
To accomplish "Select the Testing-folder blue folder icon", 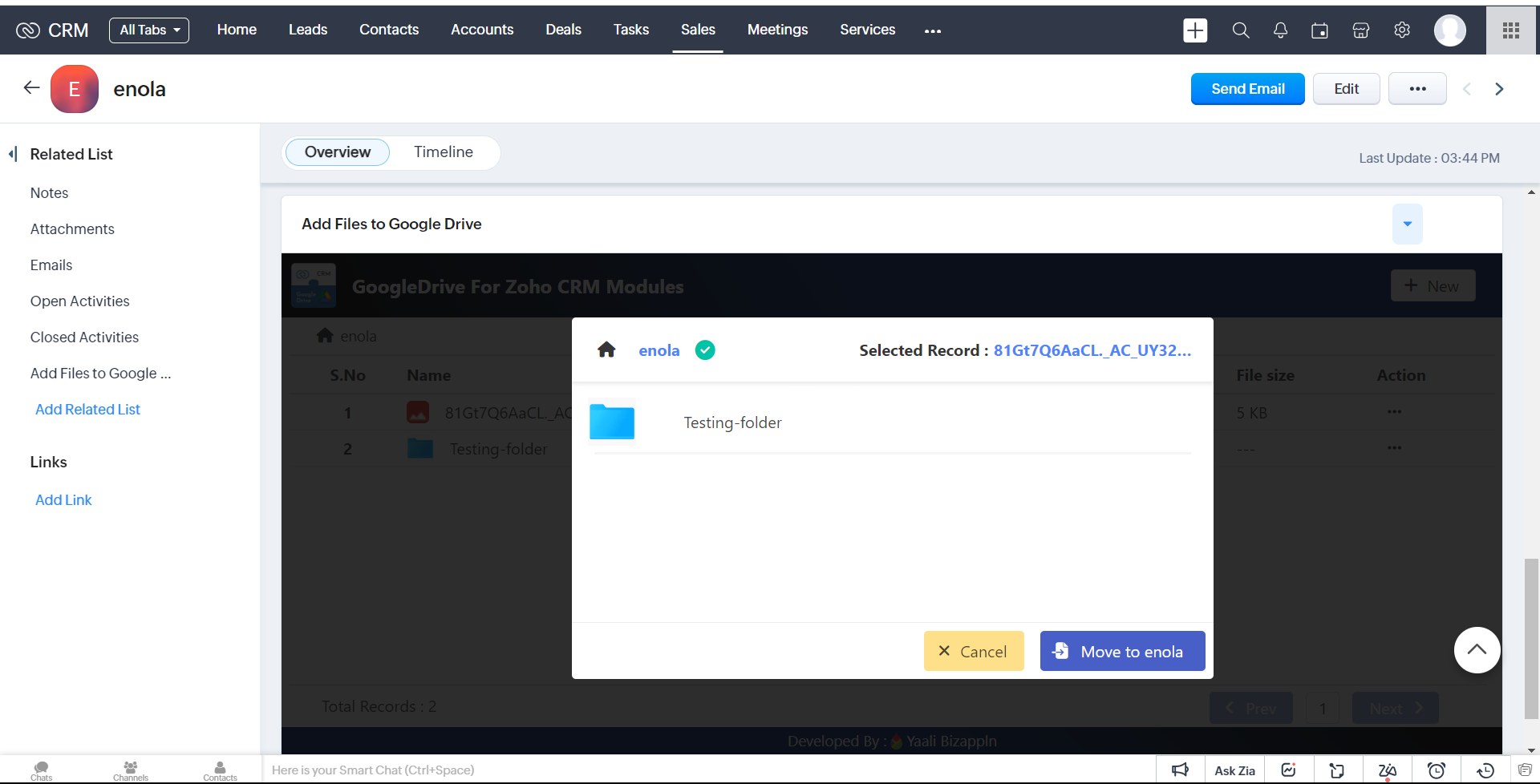I will click(612, 422).
